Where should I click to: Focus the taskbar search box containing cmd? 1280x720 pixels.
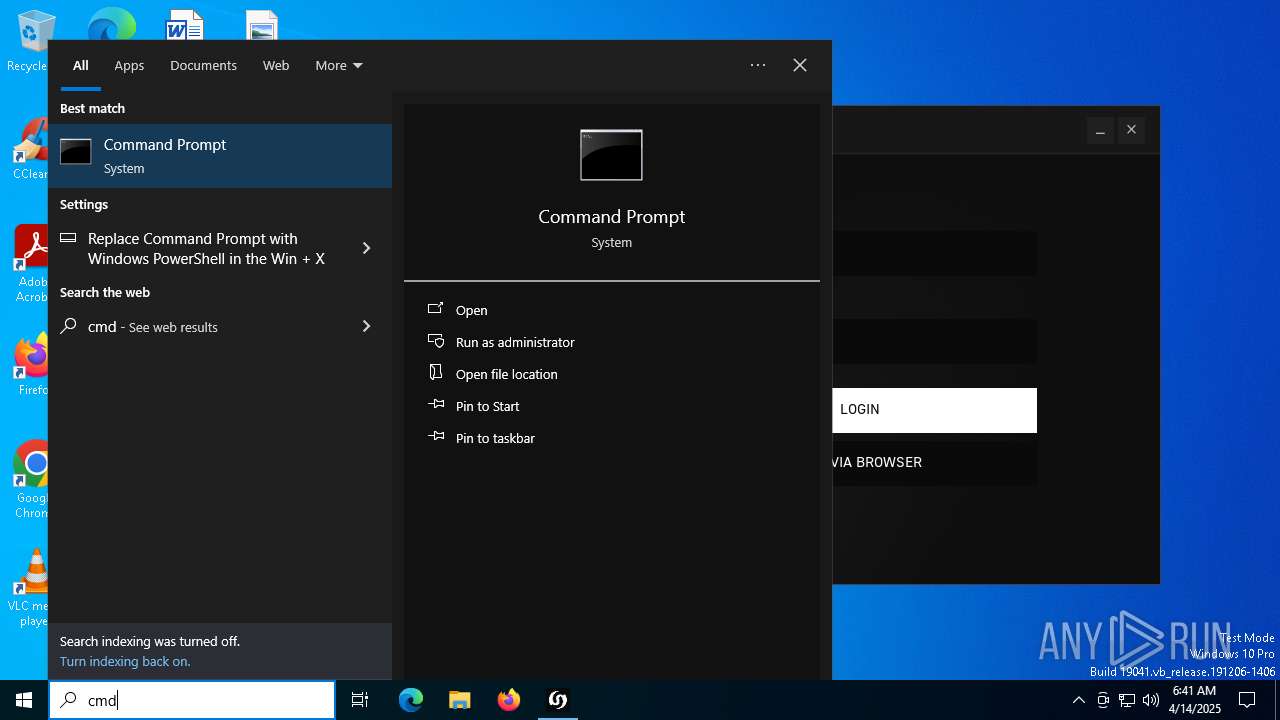click(192, 700)
